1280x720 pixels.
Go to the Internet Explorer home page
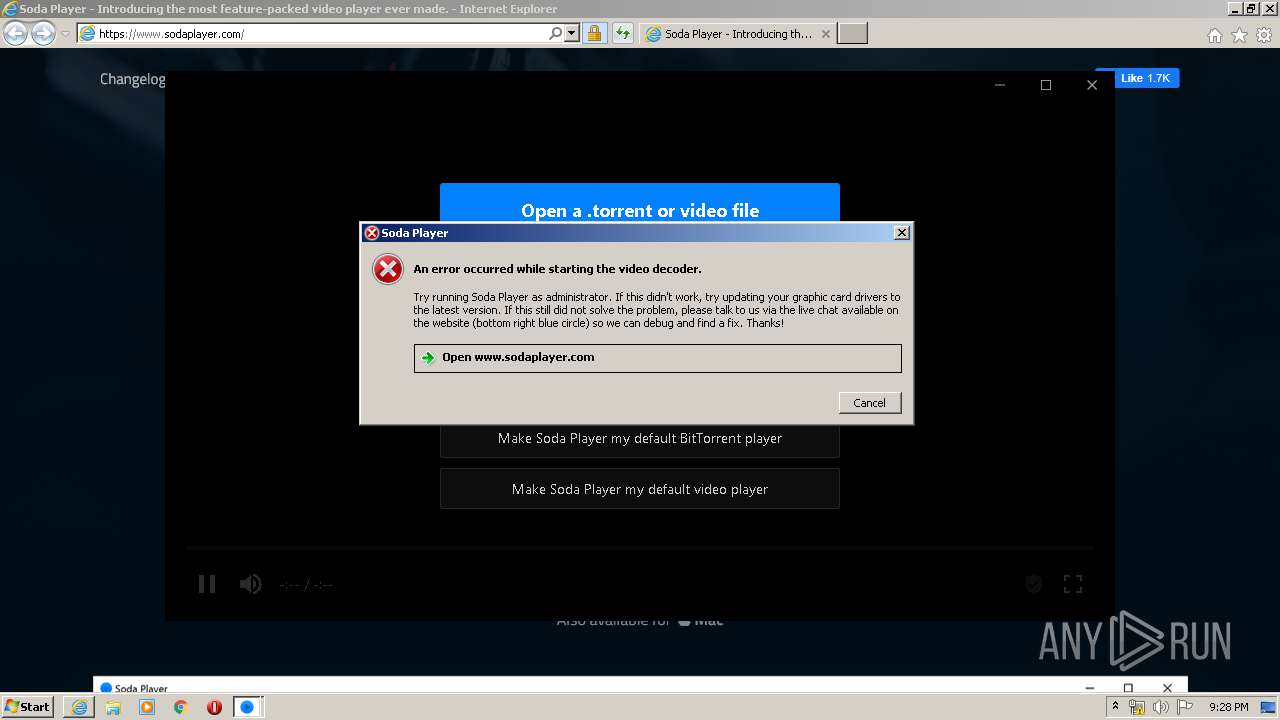coord(1214,35)
